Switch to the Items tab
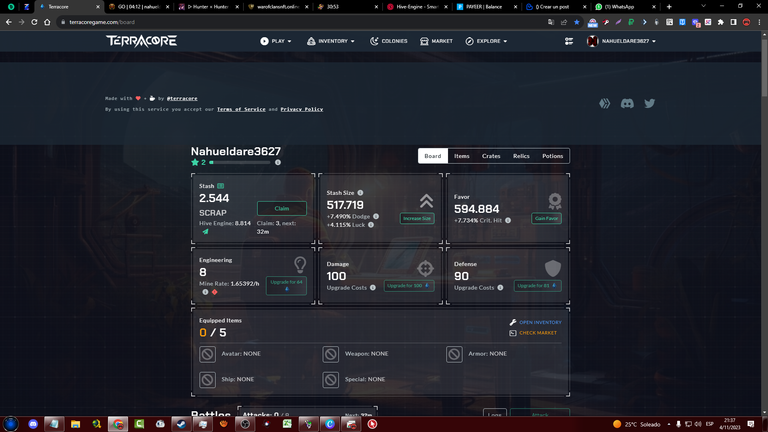This screenshot has height=432, width=768. [461, 156]
